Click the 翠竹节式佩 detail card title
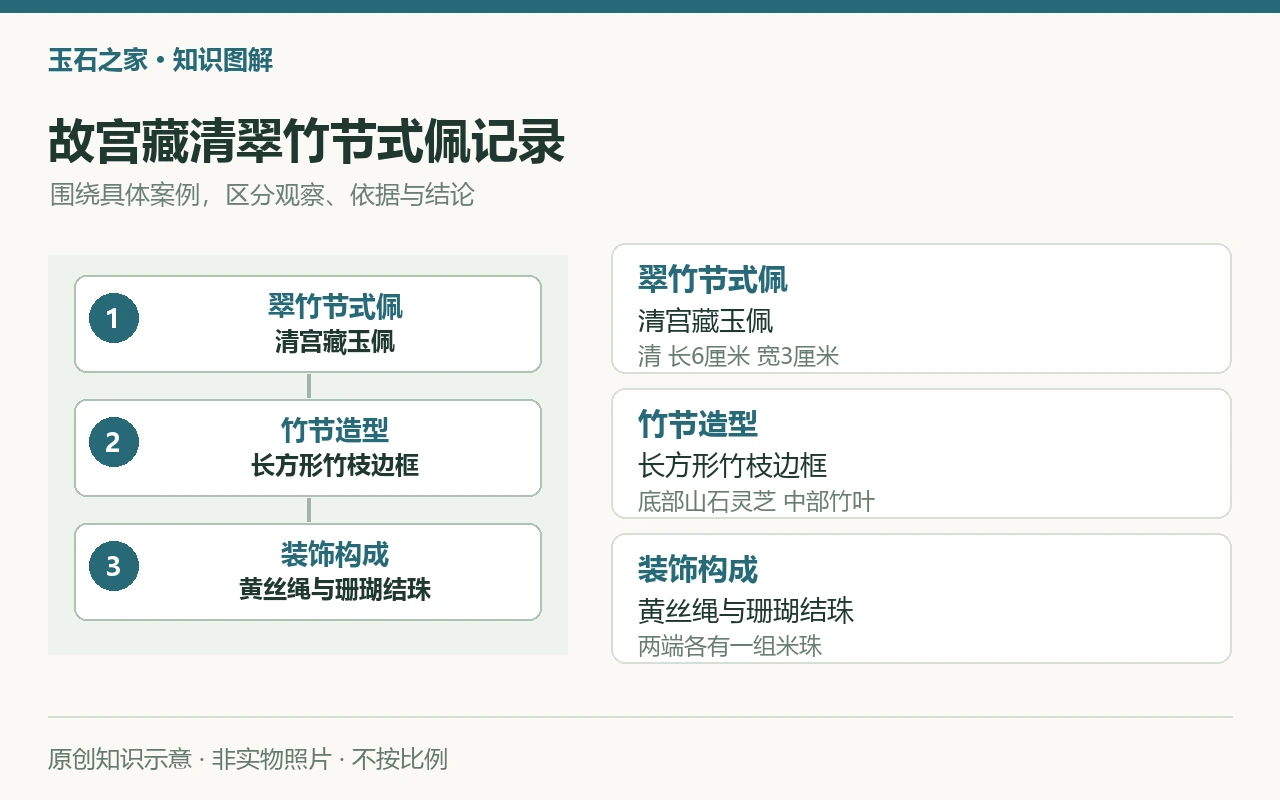 coord(713,279)
